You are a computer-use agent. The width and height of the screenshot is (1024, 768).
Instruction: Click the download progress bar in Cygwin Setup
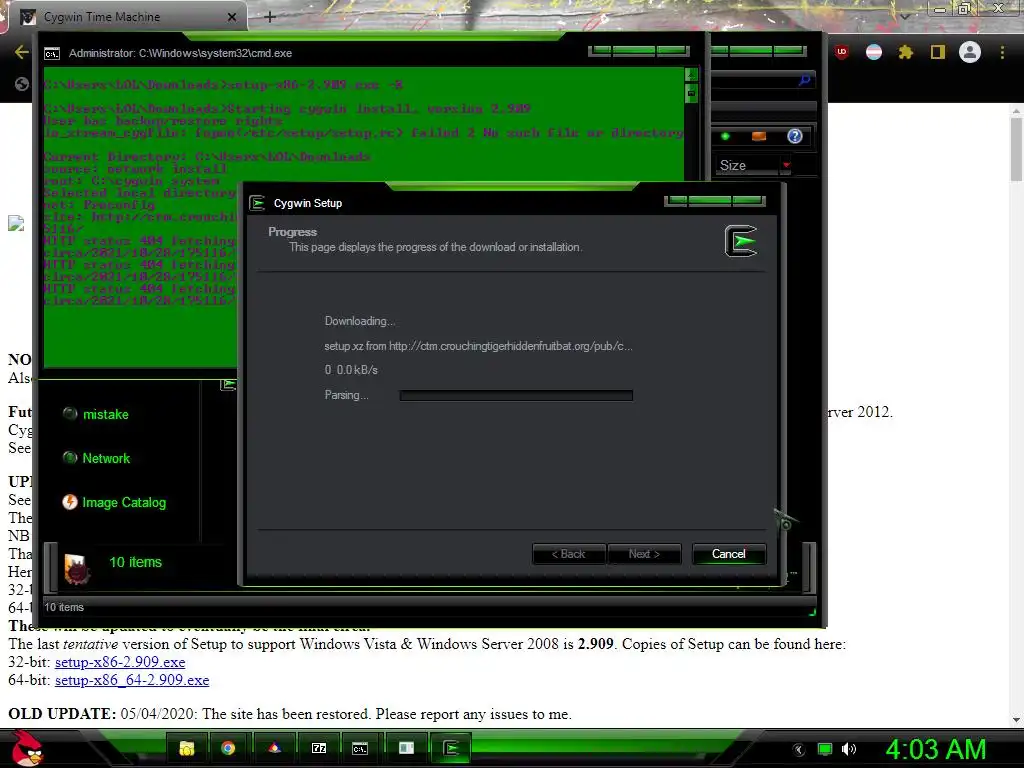pos(516,395)
